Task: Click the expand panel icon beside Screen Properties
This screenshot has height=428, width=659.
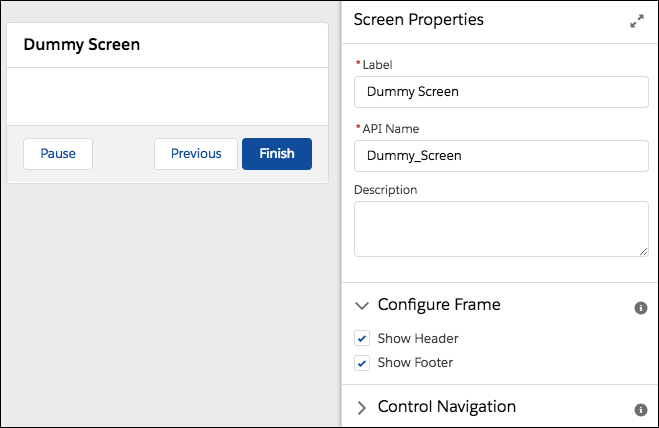Action: click(x=637, y=21)
